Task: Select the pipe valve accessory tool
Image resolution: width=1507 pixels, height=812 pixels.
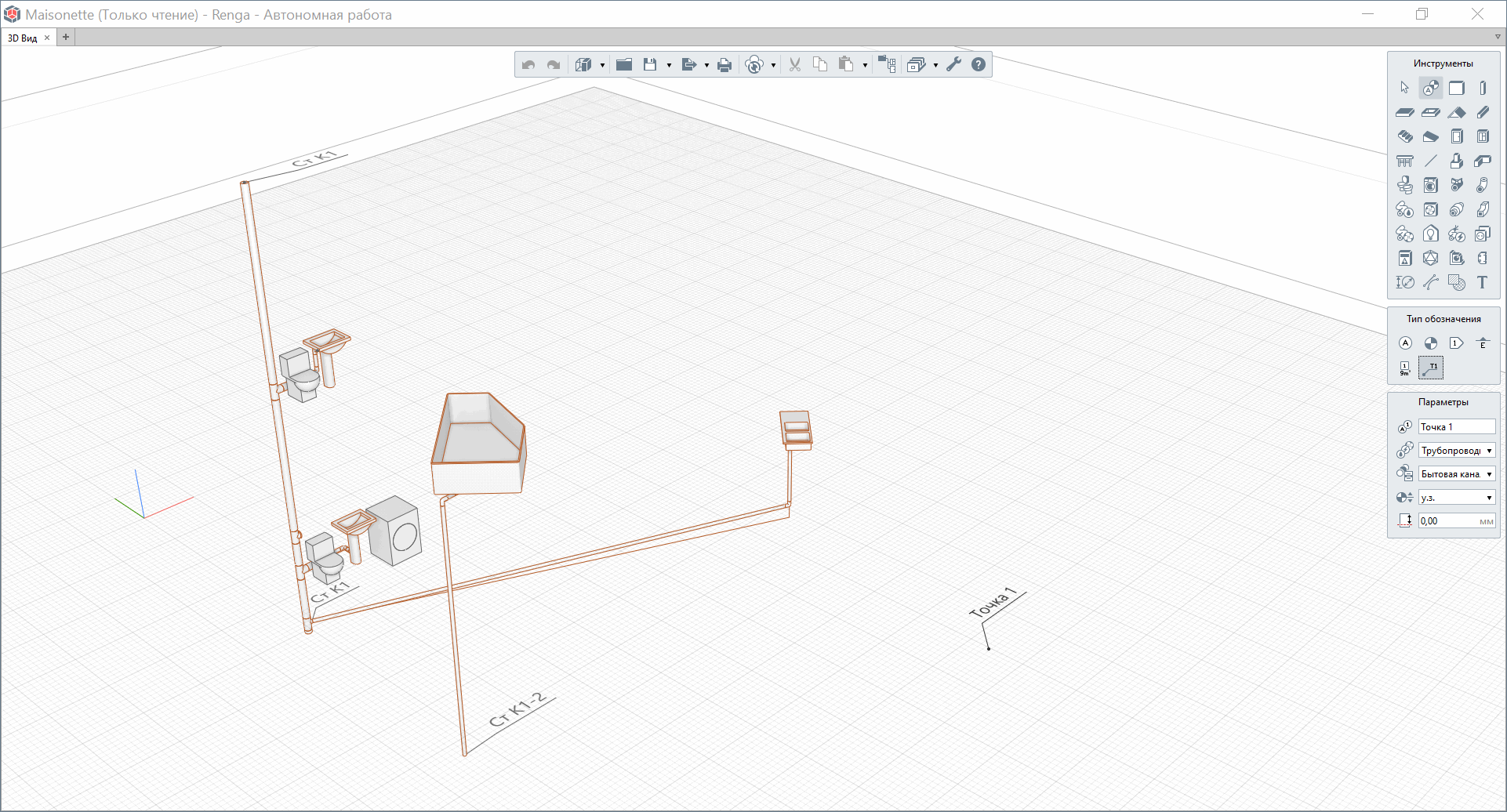Action: [1457, 185]
